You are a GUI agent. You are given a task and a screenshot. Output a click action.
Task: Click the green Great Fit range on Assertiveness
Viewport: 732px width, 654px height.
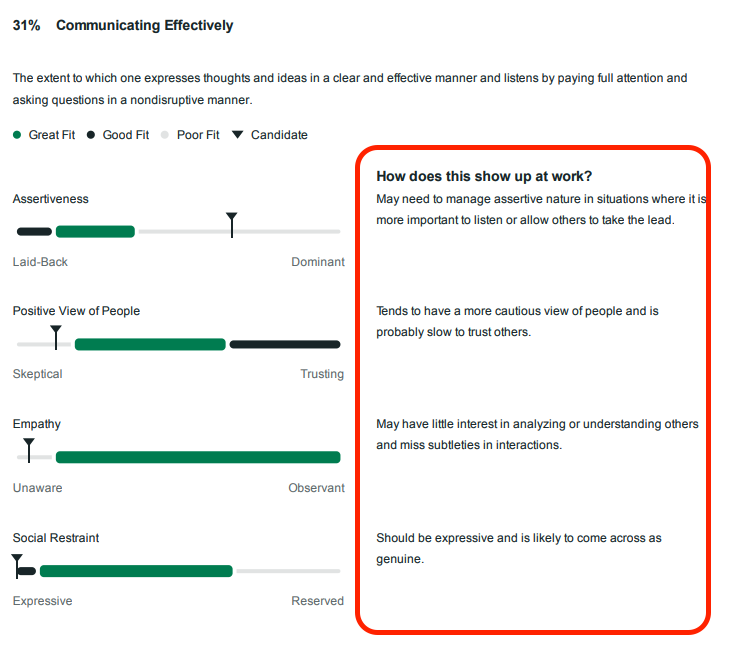95,232
